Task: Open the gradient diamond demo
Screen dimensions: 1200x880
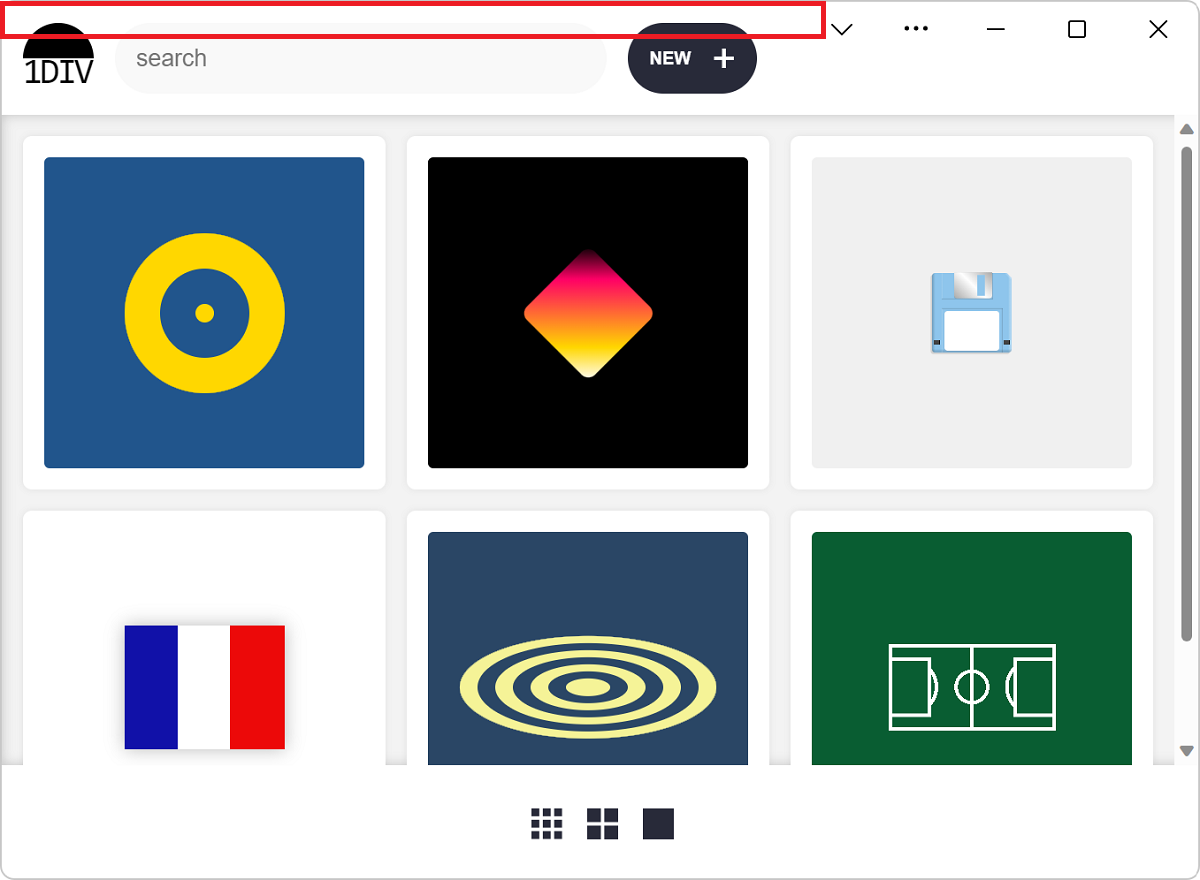Action: [x=588, y=312]
